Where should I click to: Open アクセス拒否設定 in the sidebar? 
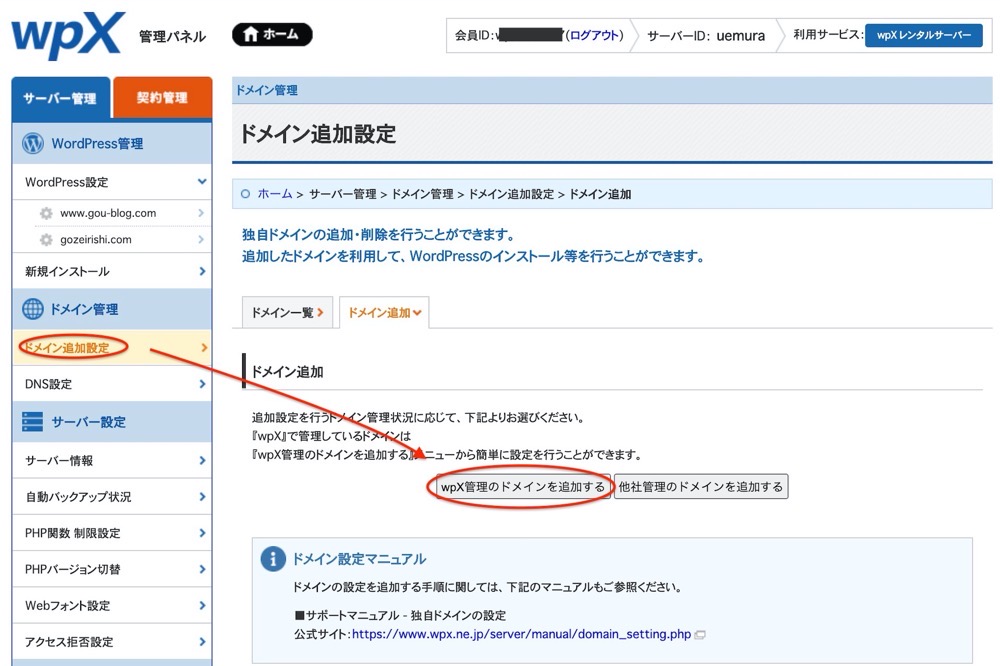(112, 642)
